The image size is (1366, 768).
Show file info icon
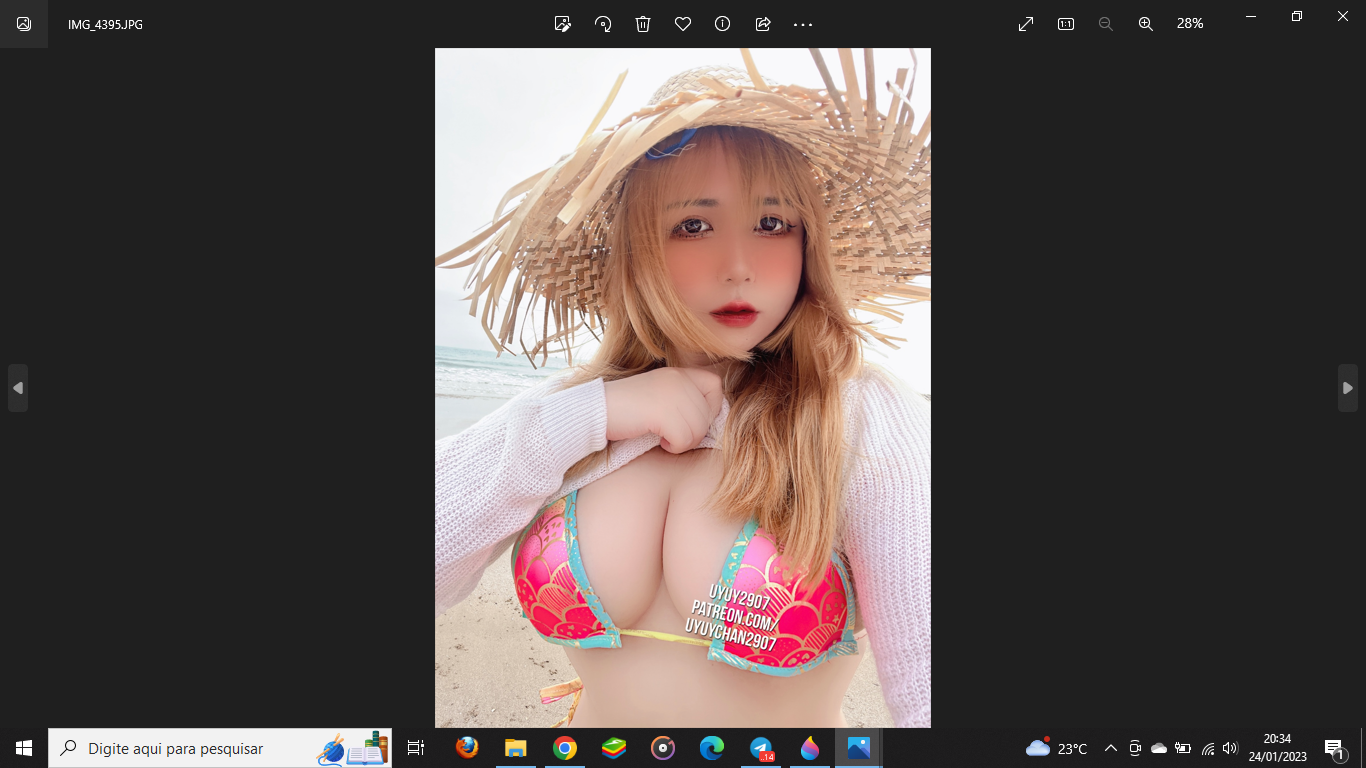click(x=723, y=24)
